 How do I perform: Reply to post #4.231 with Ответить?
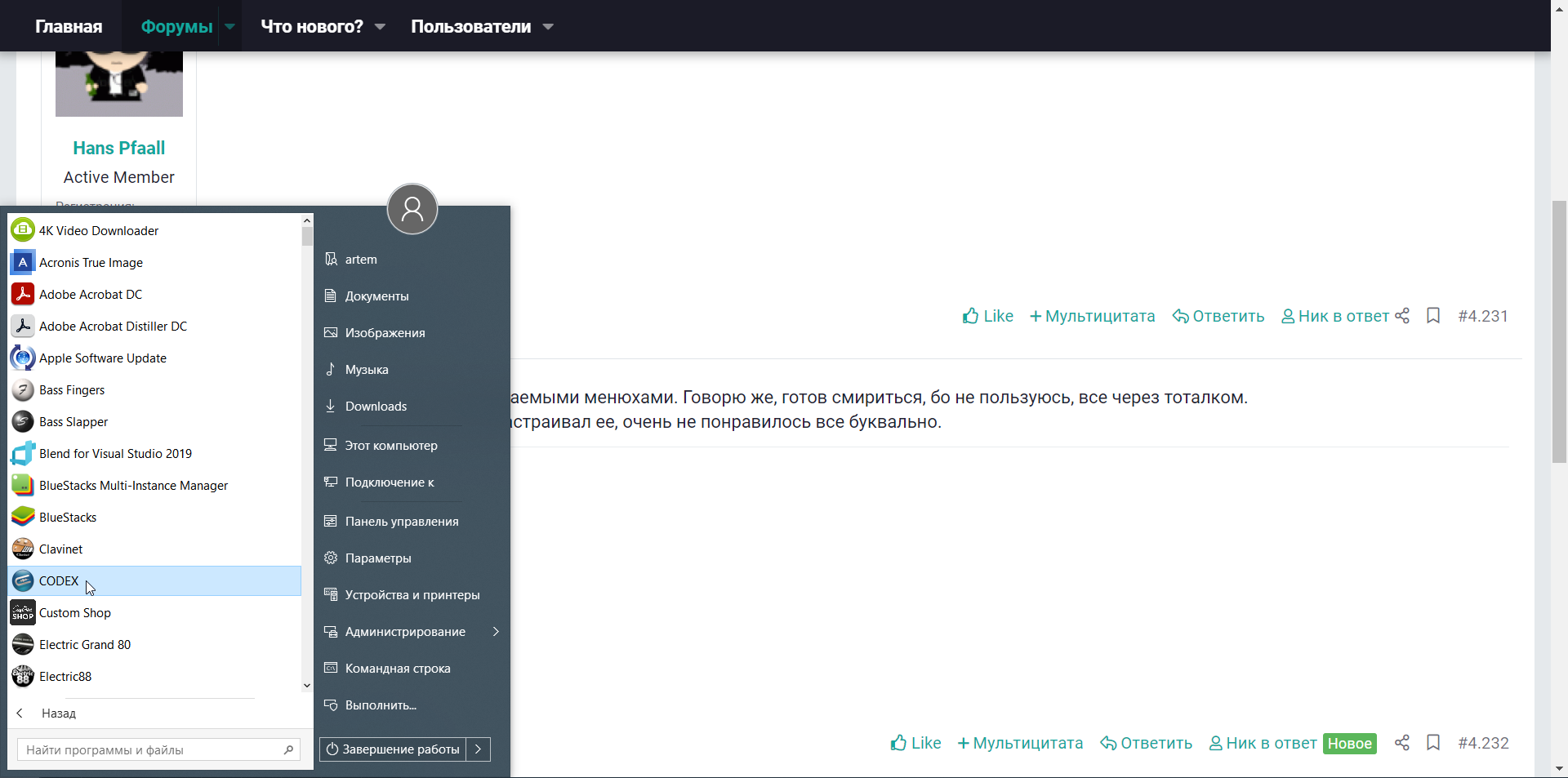click(1218, 316)
